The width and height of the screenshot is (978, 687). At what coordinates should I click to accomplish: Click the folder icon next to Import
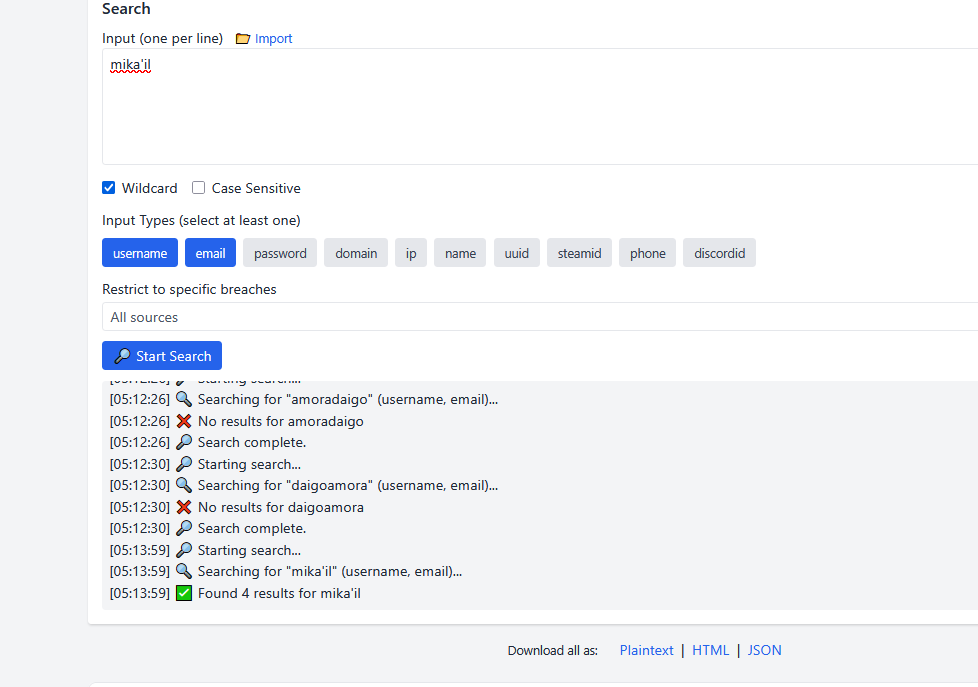click(243, 39)
